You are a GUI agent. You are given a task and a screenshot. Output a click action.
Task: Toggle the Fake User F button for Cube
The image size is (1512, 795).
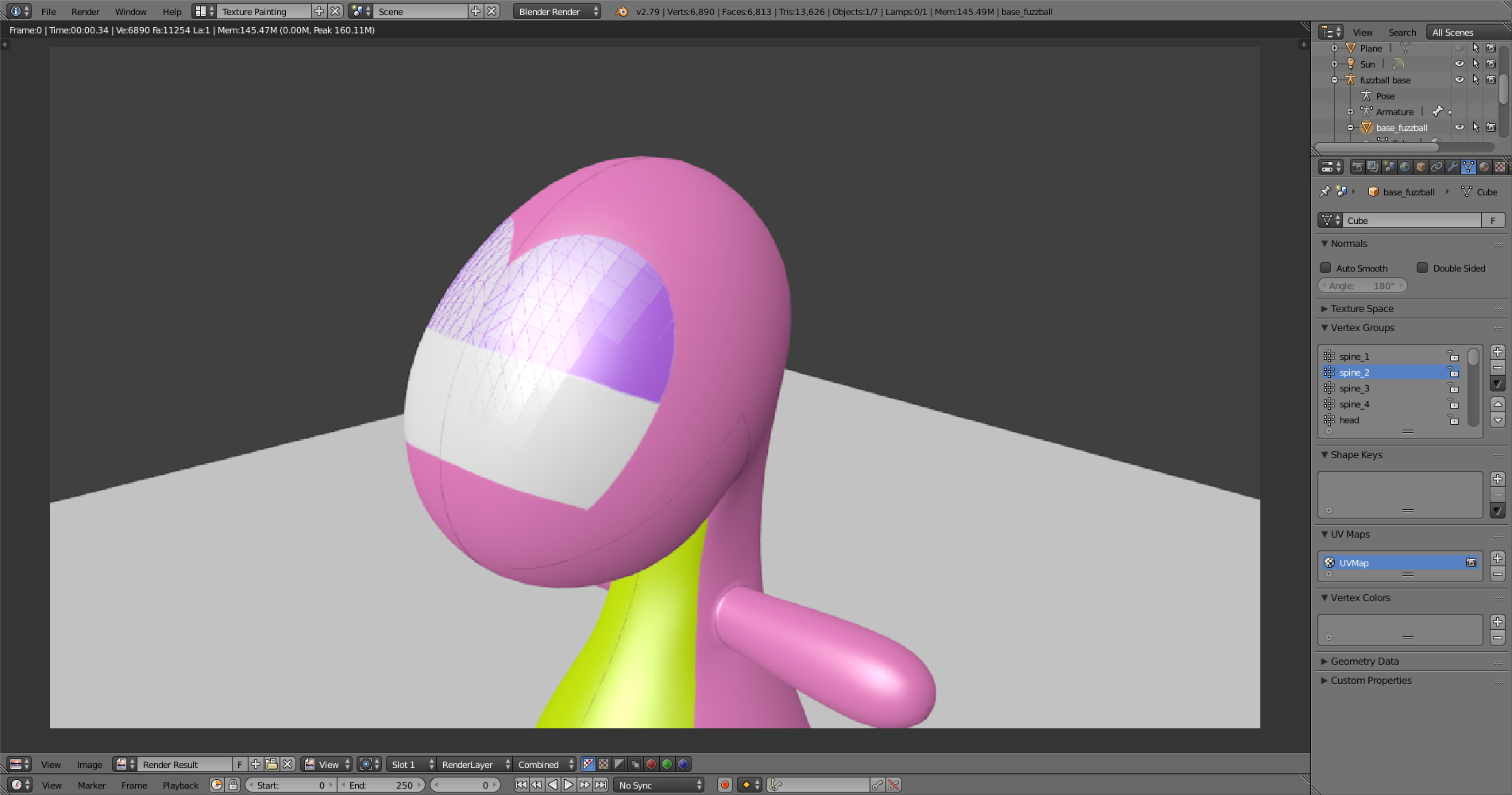coord(1493,220)
